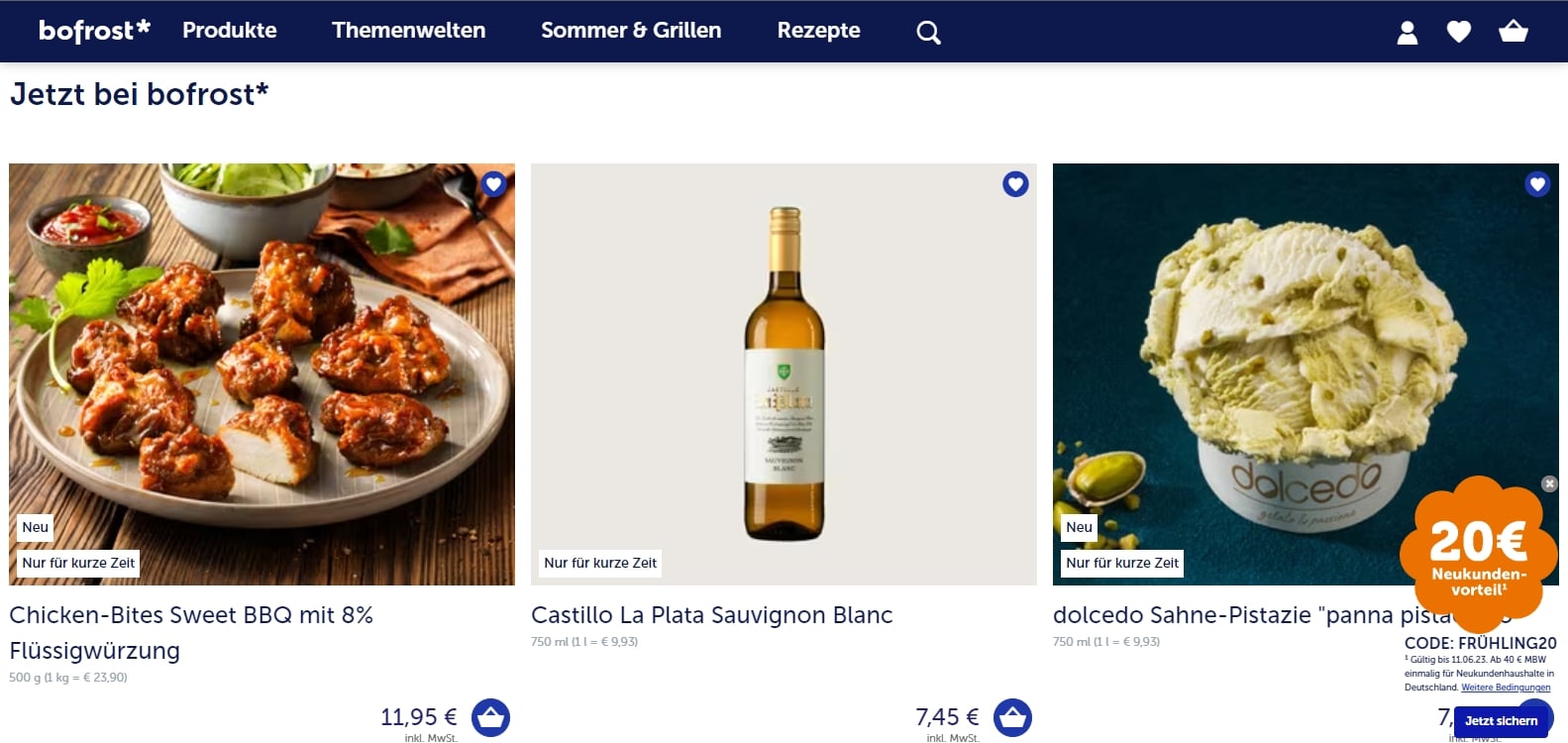The width and height of the screenshot is (1568, 743).
Task: Open the wishlist heart in header
Action: [1458, 33]
